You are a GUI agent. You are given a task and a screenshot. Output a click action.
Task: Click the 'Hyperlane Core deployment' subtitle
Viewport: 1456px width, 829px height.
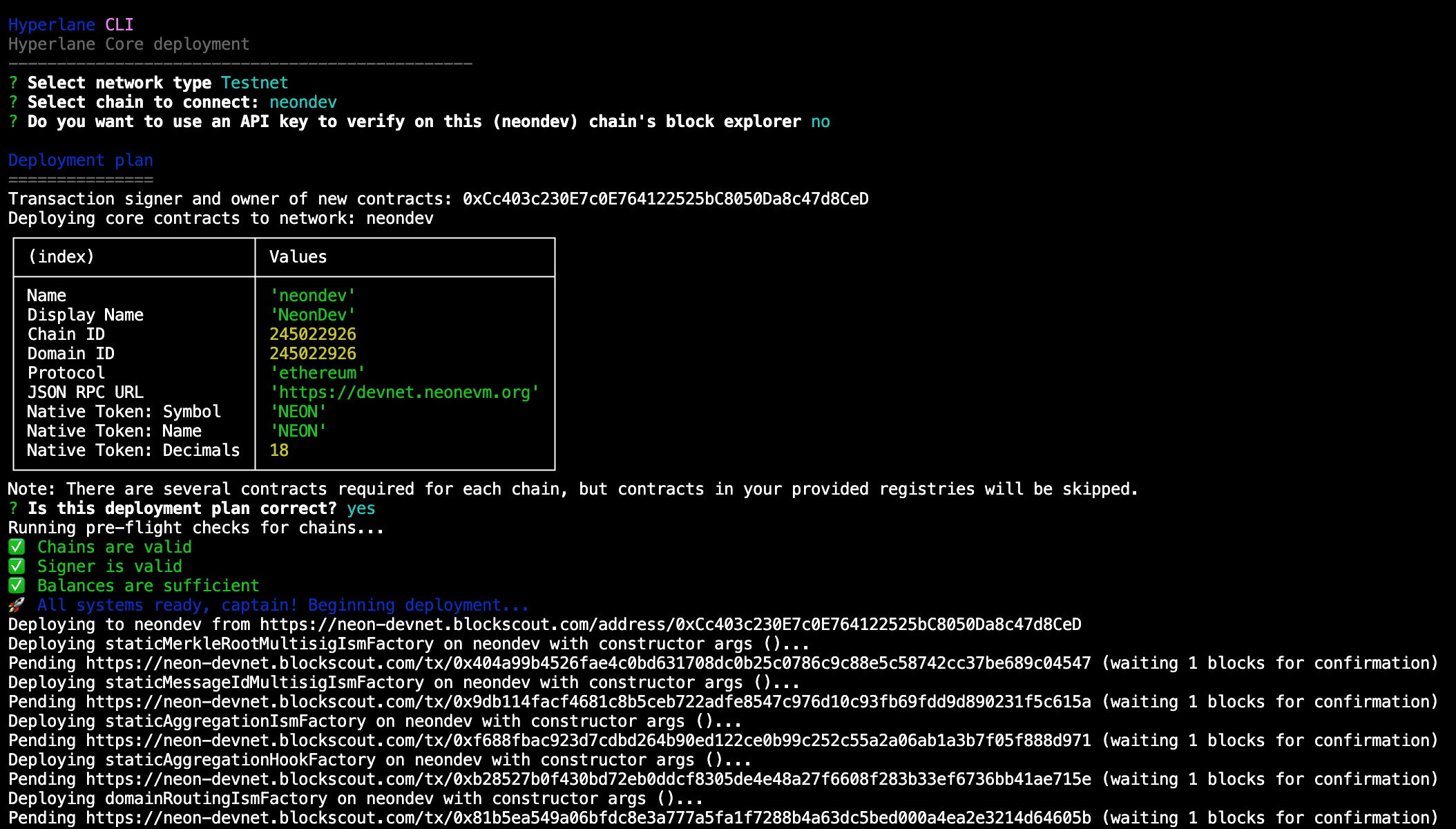[x=128, y=44]
